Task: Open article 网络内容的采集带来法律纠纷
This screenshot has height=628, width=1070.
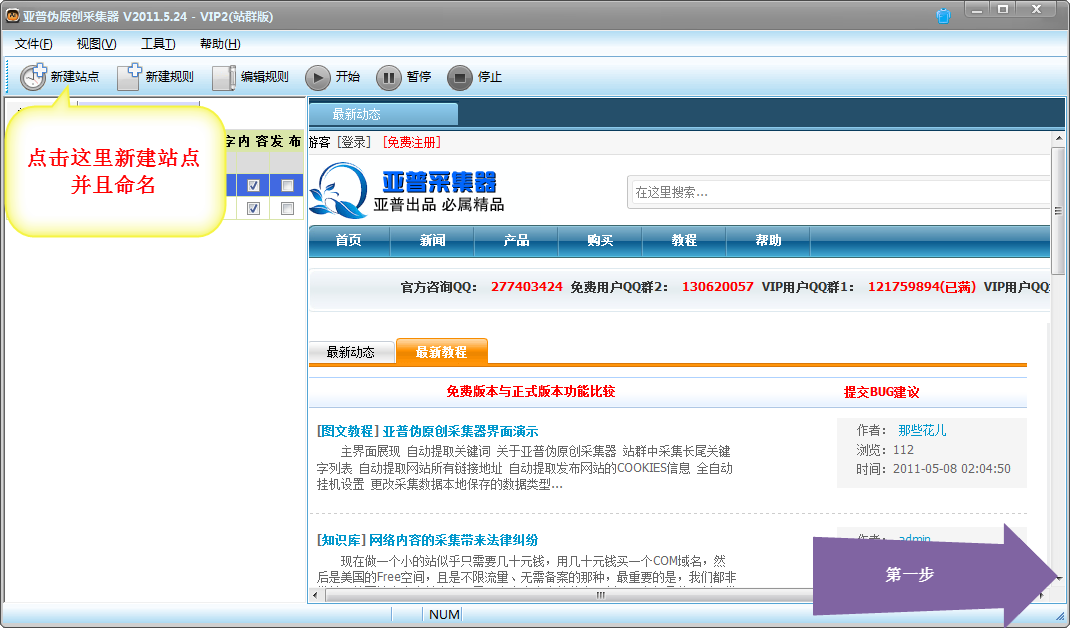Action: tap(454, 540)
